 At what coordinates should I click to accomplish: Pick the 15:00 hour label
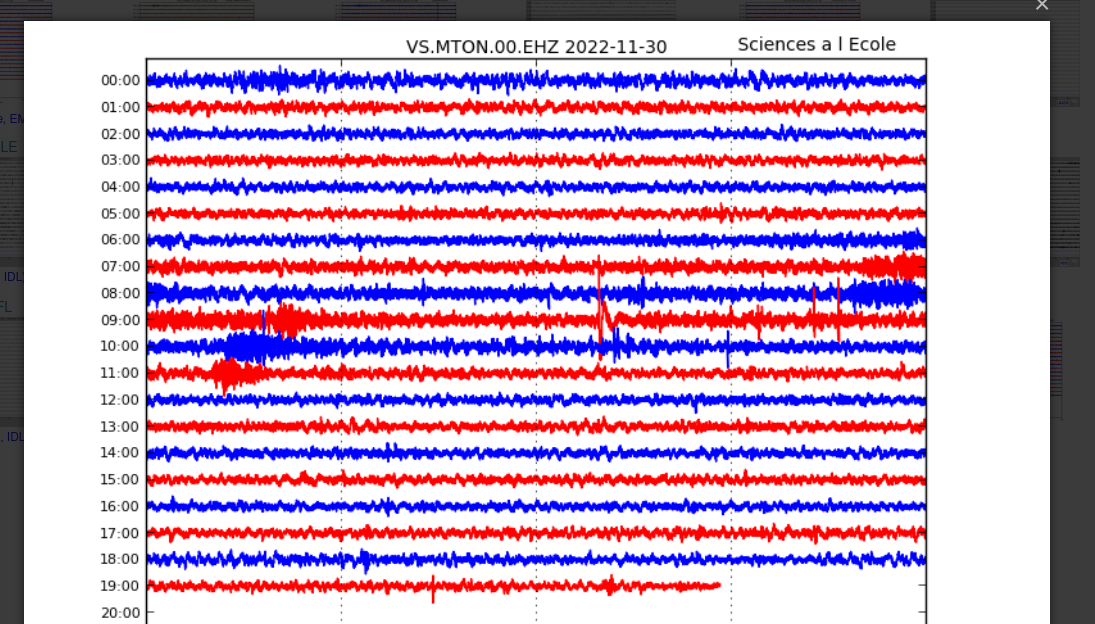(x=120, y=480)
